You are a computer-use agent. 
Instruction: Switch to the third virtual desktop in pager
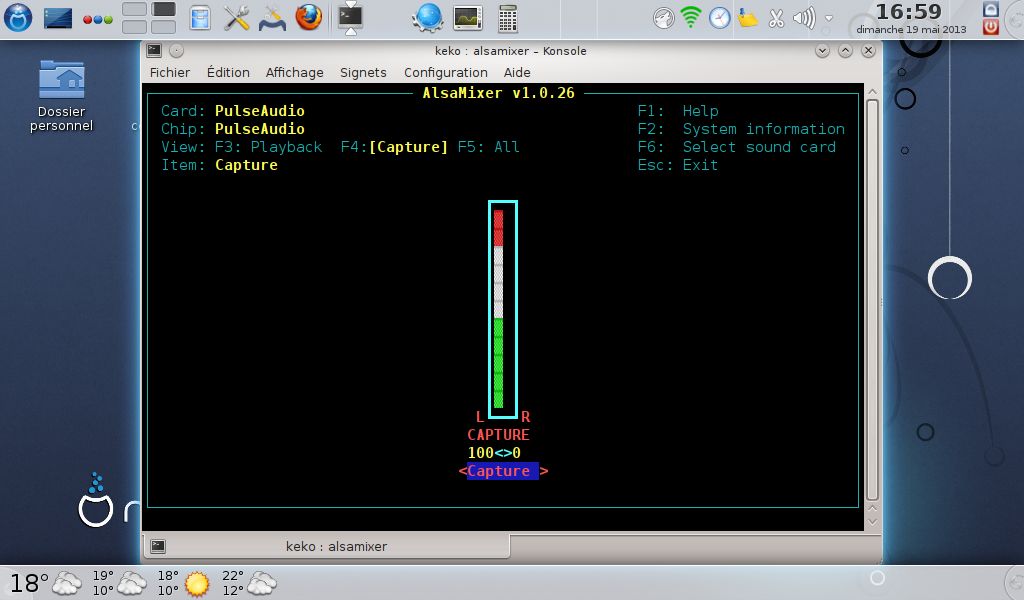pyautogui.click(x=134, y=27)
